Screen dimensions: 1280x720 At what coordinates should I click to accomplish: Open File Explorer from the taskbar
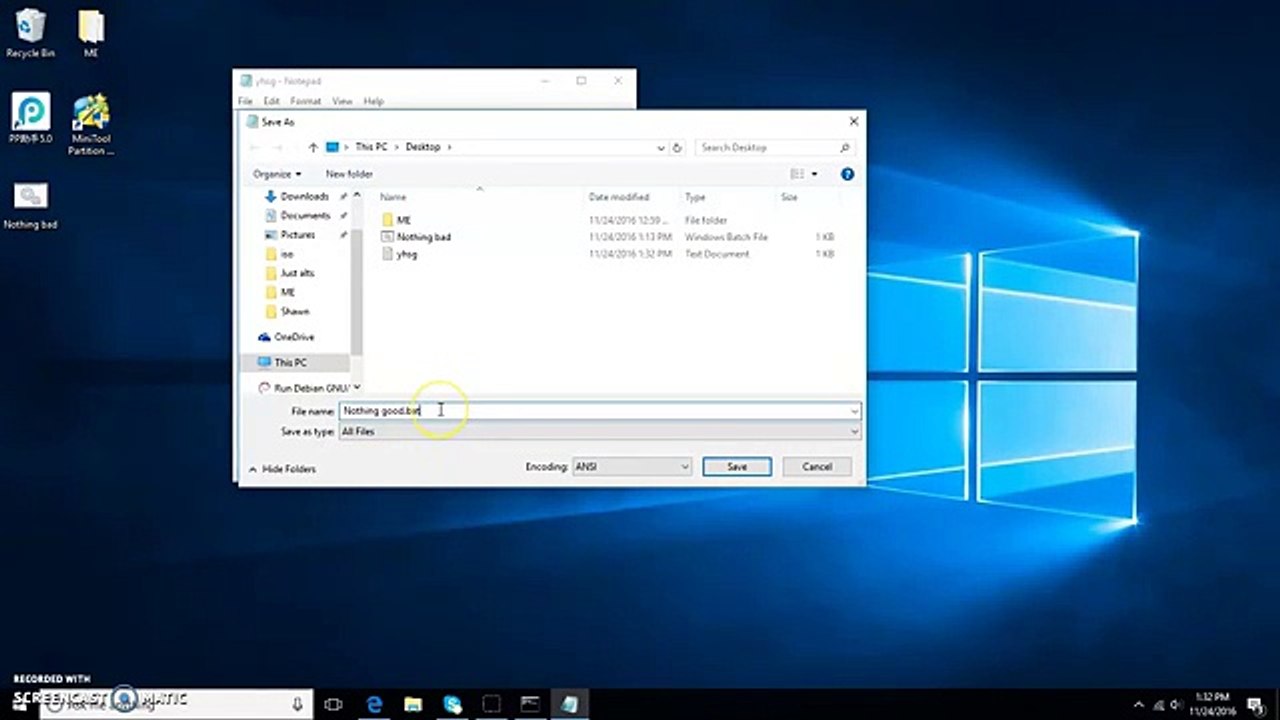(413, 704)
